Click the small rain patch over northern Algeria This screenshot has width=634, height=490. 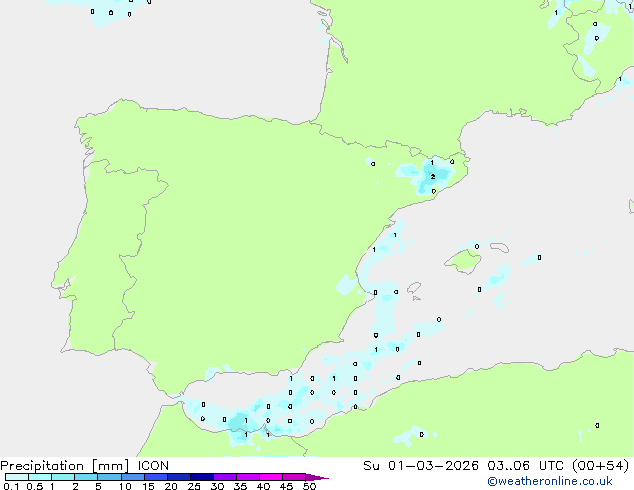tap(410, 435)
